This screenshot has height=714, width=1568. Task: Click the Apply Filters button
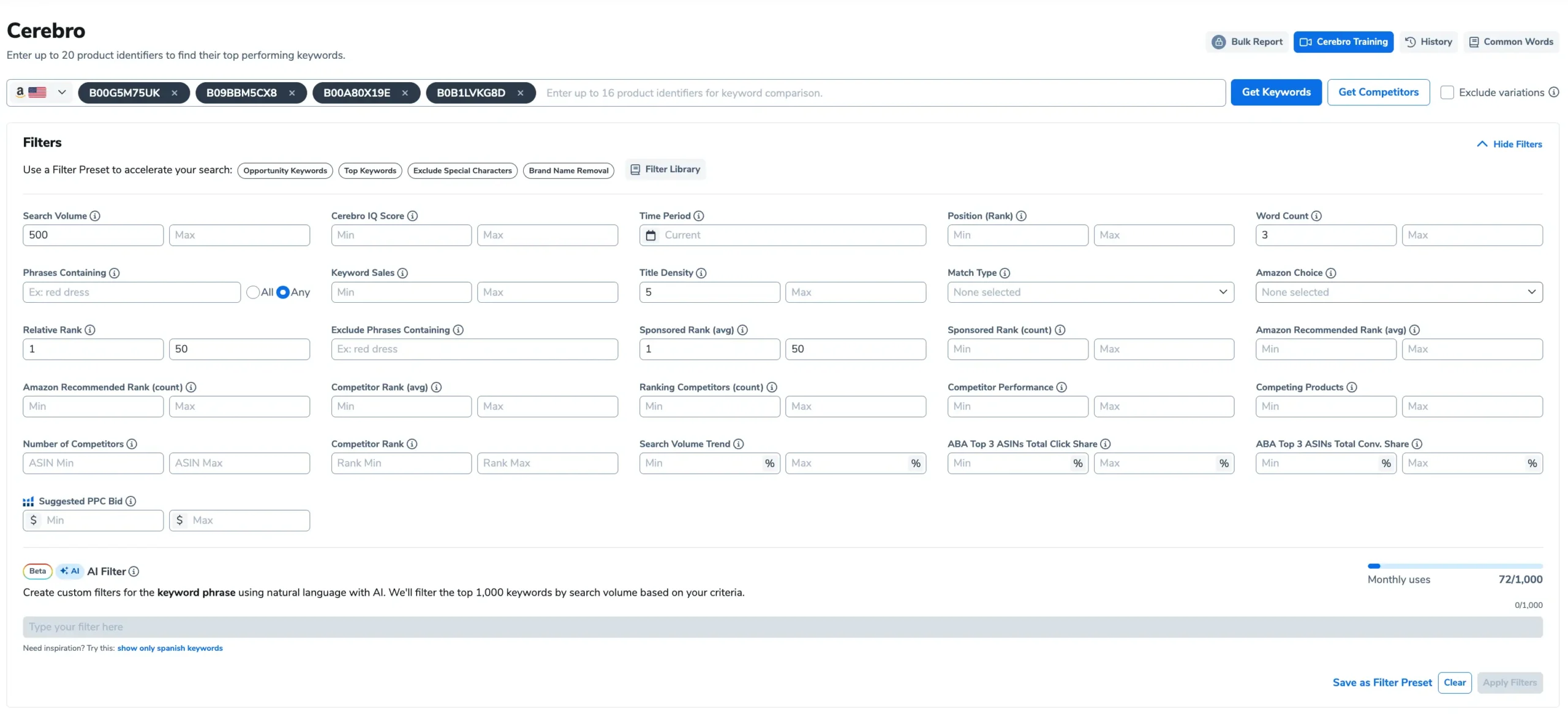tap(1509, 683)
